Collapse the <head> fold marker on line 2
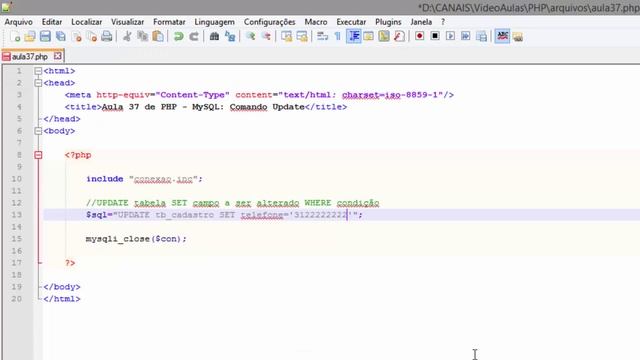This screenshot has height=360, width=640. 38,83
